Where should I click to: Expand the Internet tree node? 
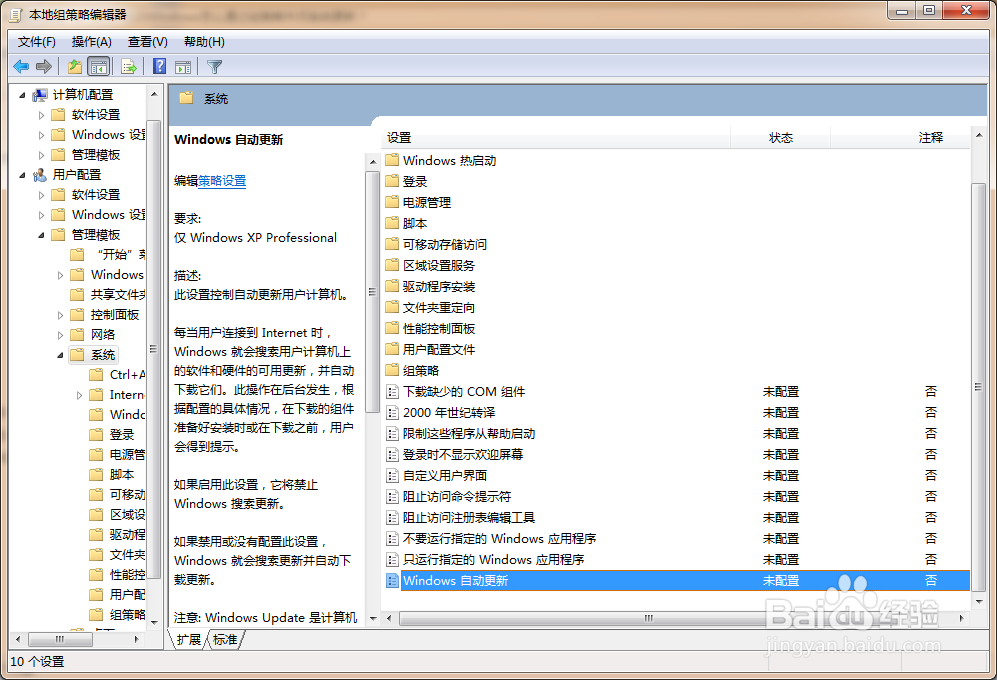click(x=79, y=394)
